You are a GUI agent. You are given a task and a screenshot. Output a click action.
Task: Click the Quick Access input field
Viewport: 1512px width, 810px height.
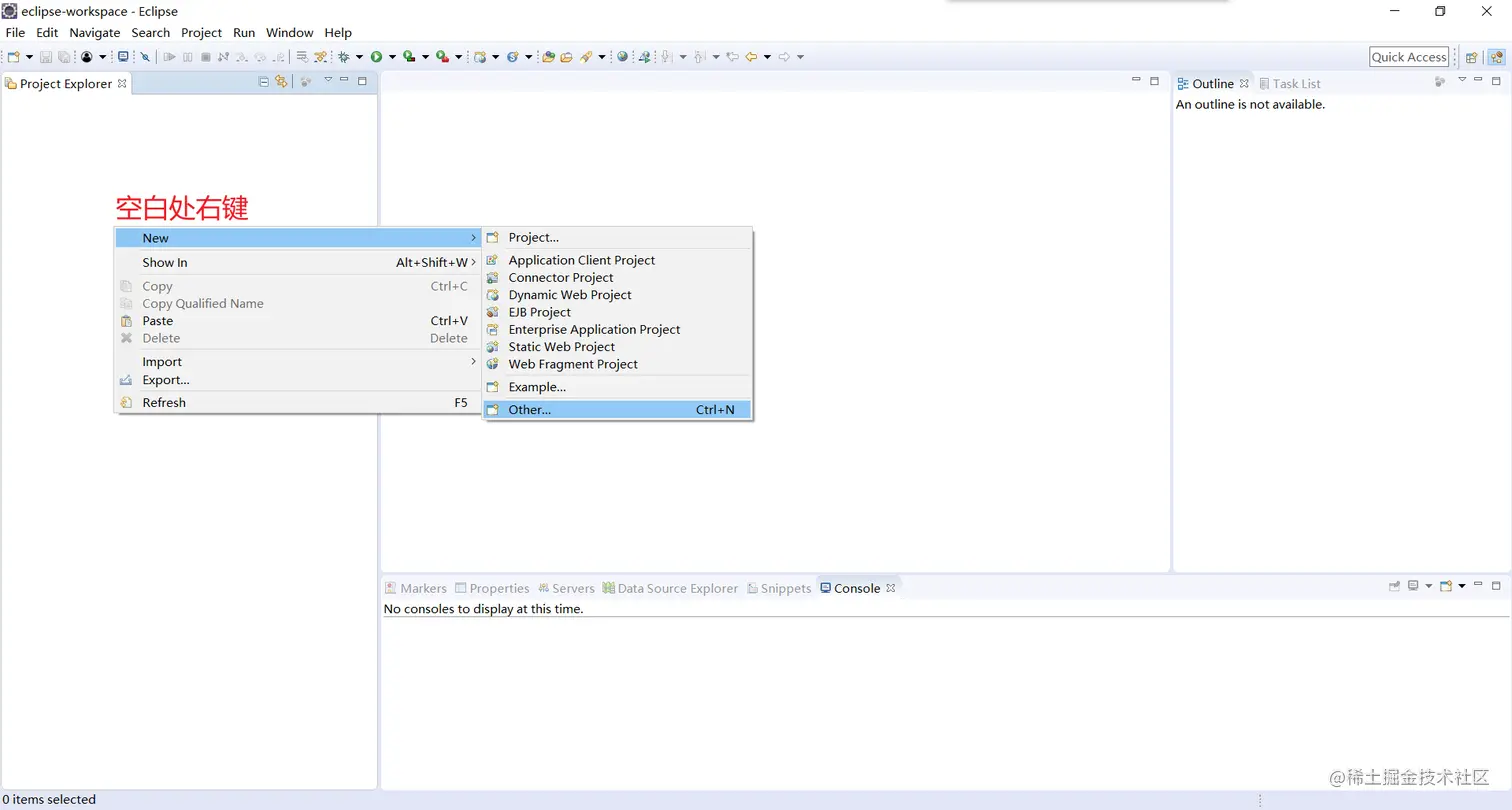click(x=1409, y=57)
